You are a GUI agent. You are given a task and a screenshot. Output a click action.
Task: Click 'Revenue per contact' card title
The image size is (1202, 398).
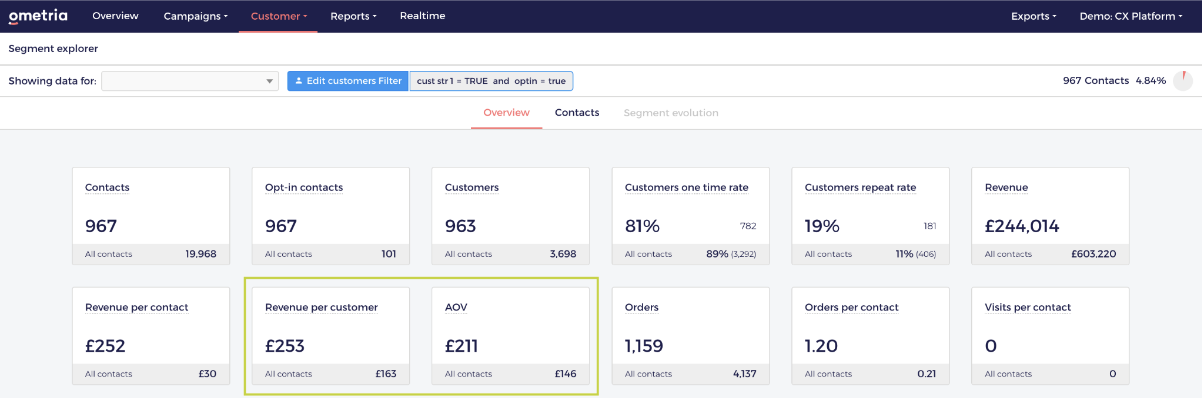[136, 307]
